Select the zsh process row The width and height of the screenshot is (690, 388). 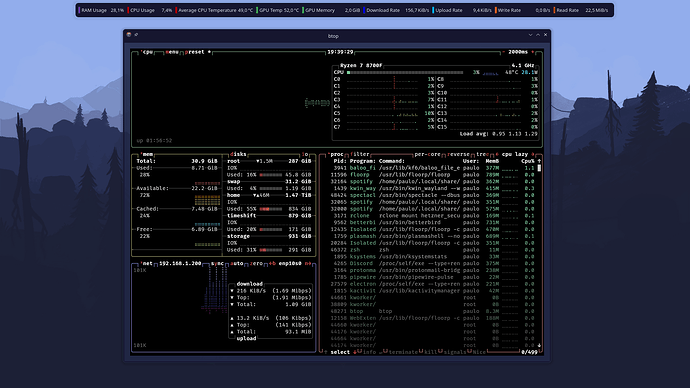(x=433, y=249)
